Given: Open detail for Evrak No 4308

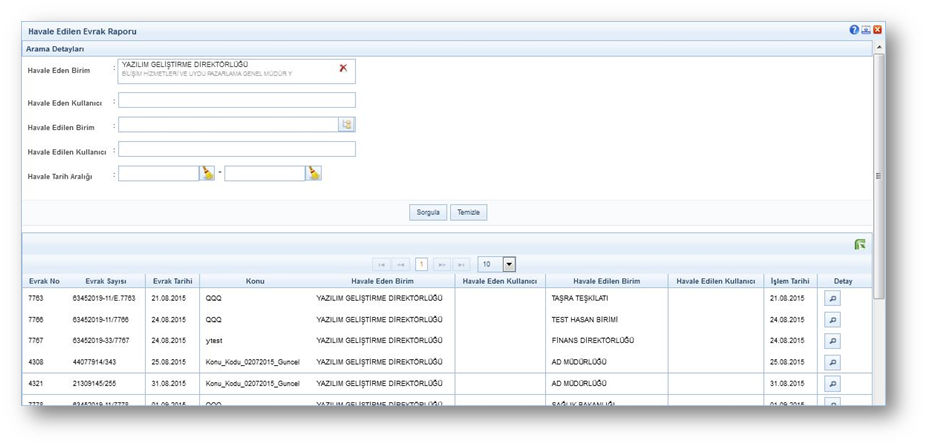Looking at the screenshot, I should pos(832,362).
